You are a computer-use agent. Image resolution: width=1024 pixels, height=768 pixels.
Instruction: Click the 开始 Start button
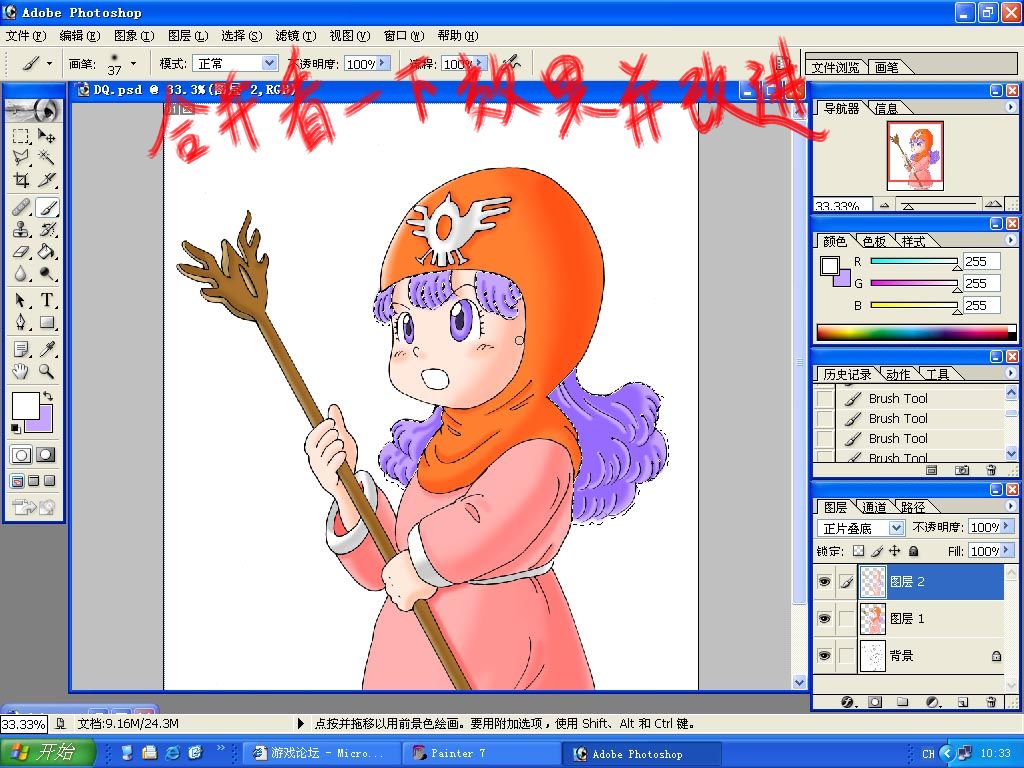[46, 752]
